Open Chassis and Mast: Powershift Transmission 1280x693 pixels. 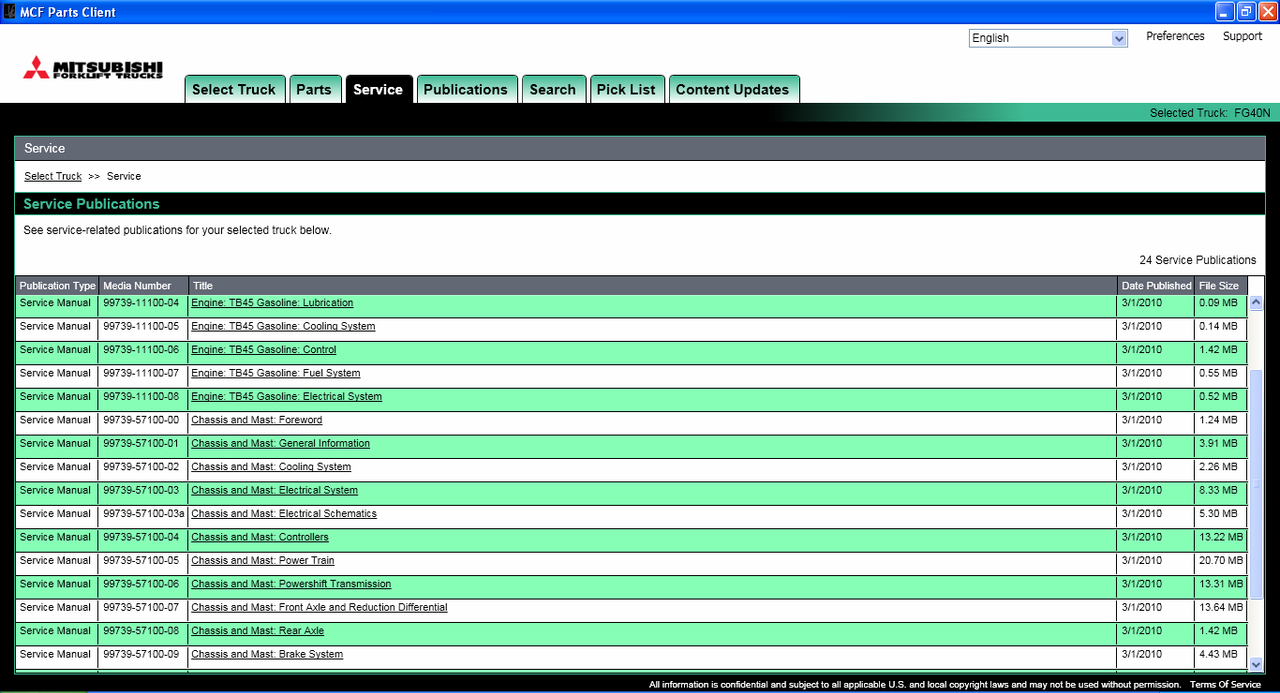tap(291, 584)
